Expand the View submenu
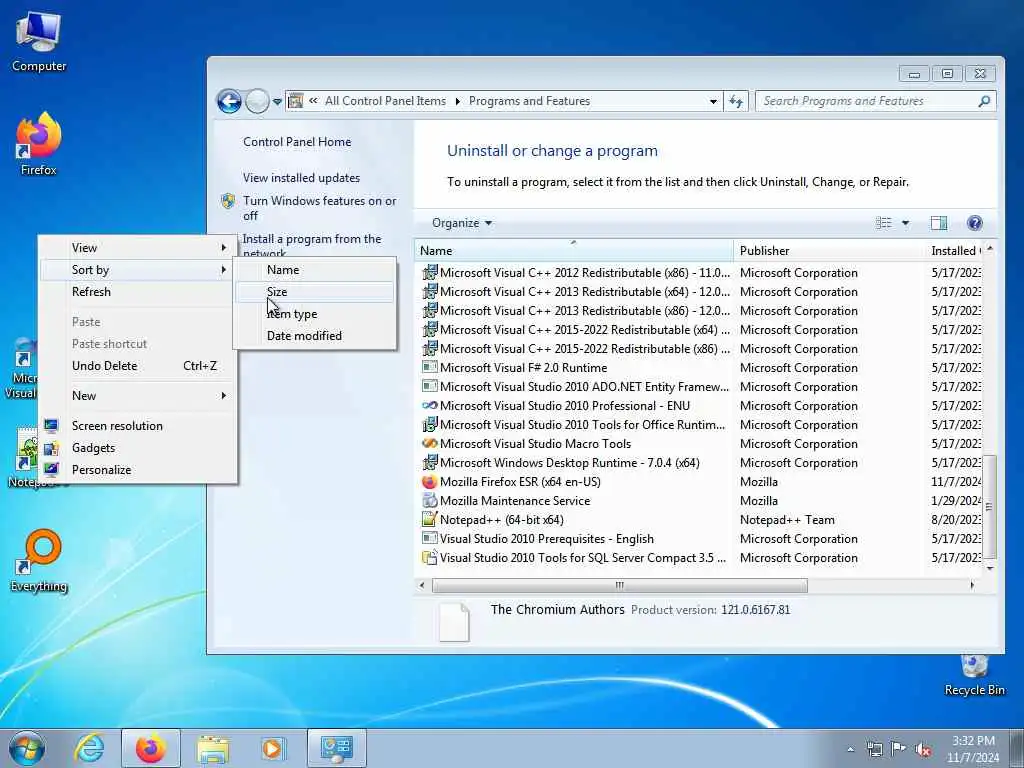This screenshot has height=768, width=1024. click(x=138, y=248)
